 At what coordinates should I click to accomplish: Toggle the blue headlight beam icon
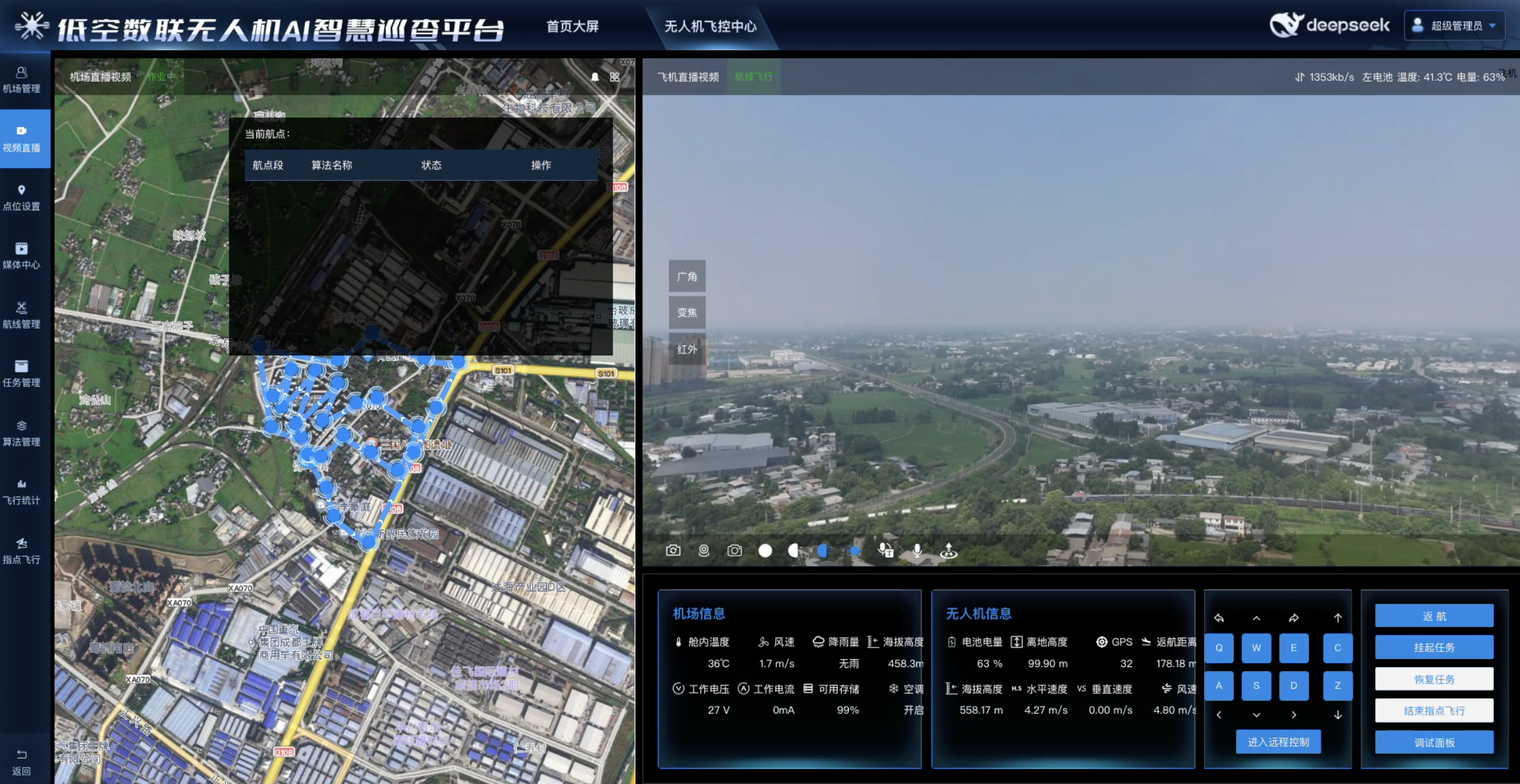823,550
